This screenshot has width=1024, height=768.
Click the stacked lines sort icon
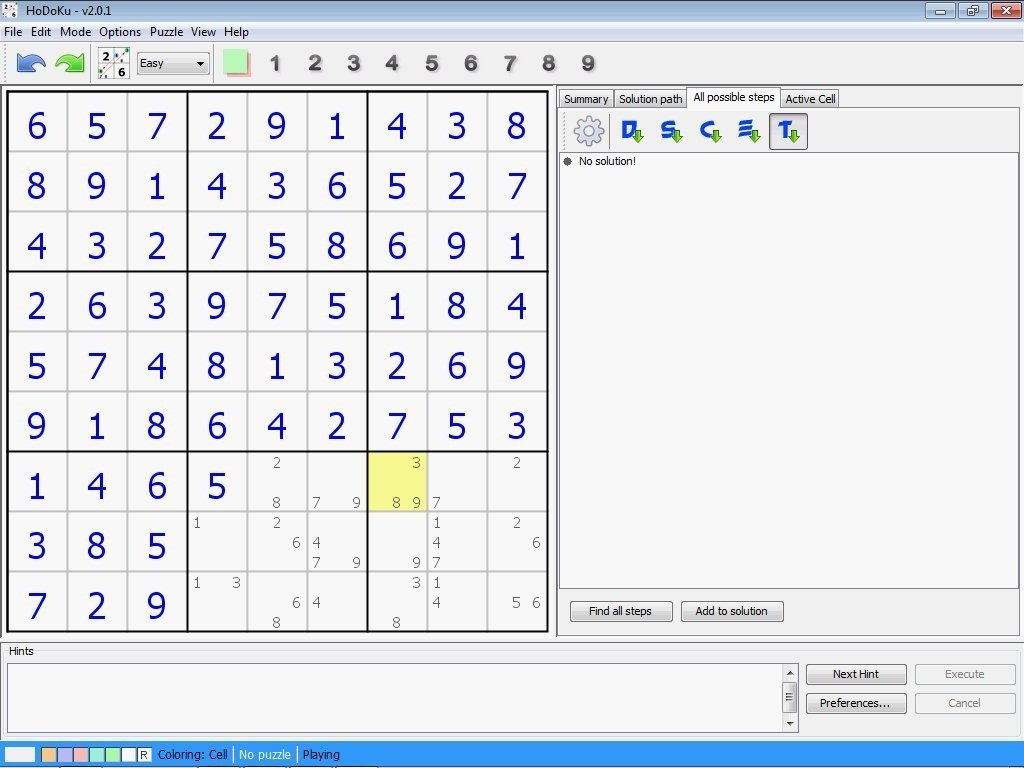point(749,131)
